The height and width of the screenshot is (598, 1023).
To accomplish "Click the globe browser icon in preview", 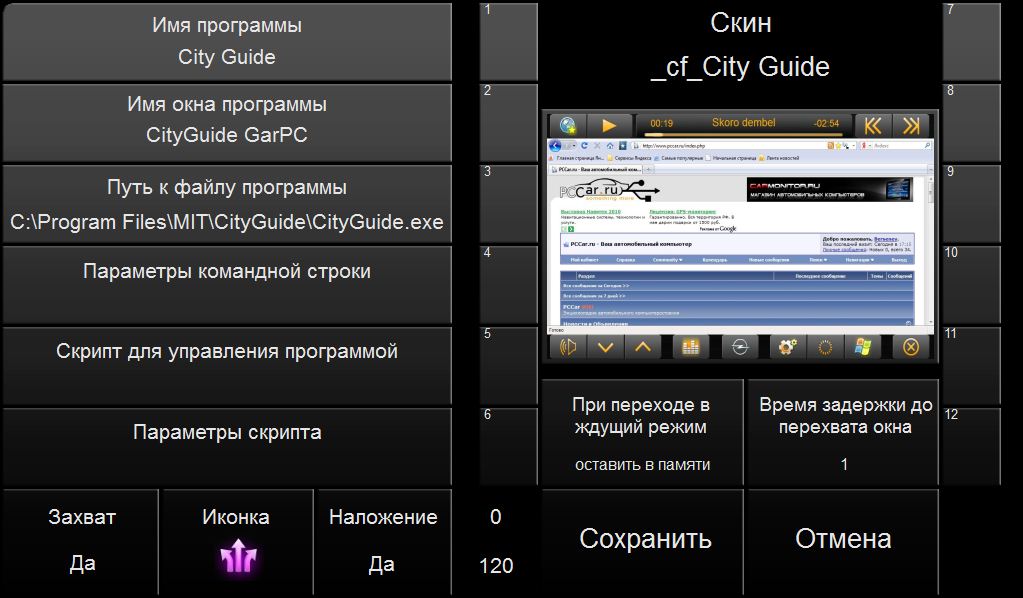I will point(569,125).
